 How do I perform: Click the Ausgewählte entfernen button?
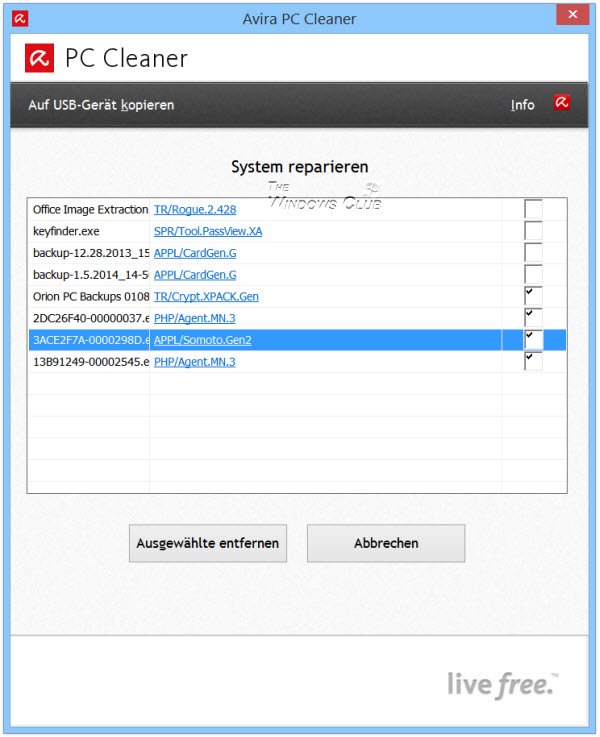(x=208, y=543)
